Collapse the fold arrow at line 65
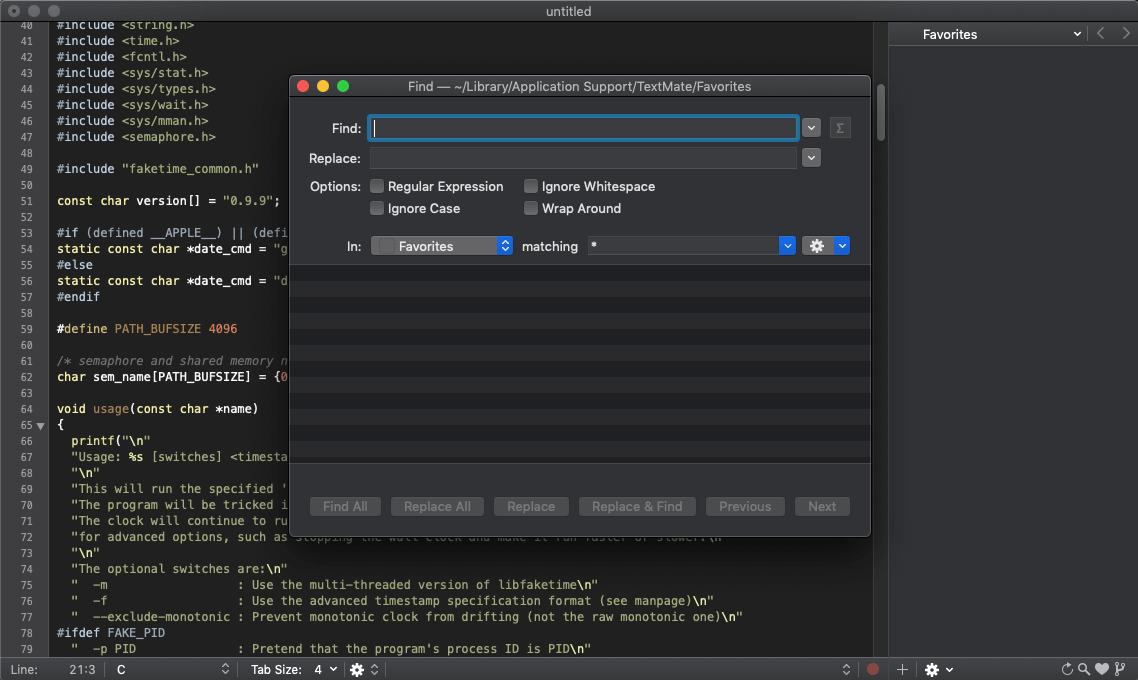The image size is (1138, 680). (41, 426)
